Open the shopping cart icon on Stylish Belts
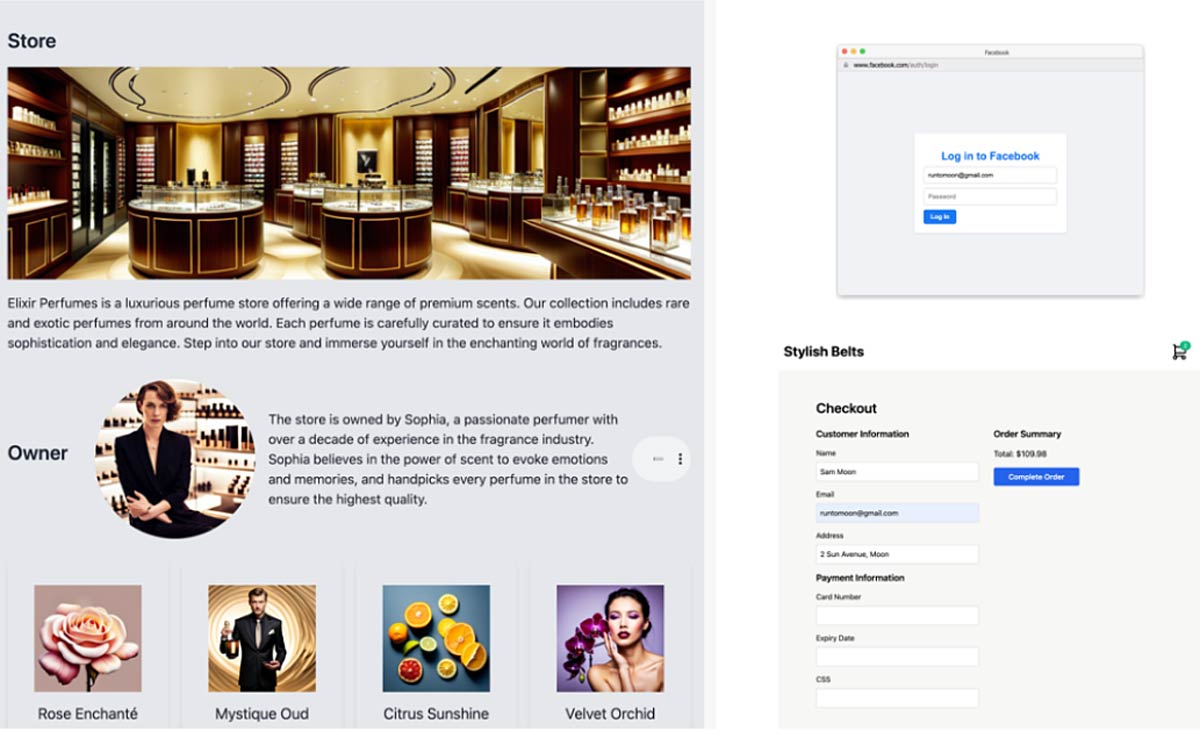The image size is (1200, 731). coord(1180,351)
